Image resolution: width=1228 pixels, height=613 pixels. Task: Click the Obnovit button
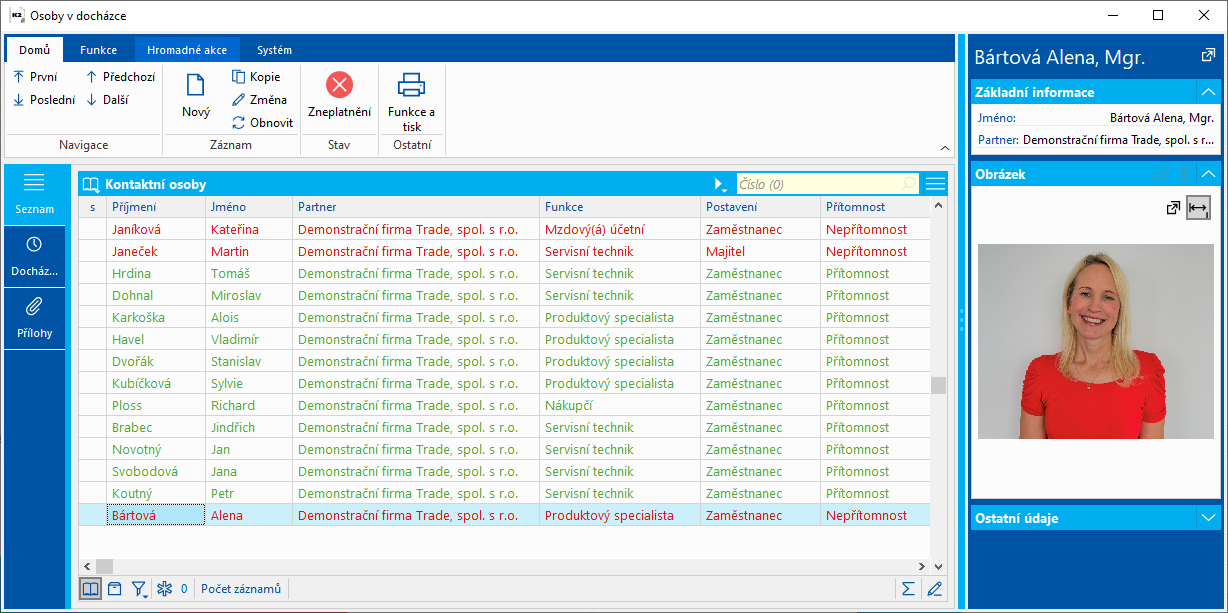point(262,123)
